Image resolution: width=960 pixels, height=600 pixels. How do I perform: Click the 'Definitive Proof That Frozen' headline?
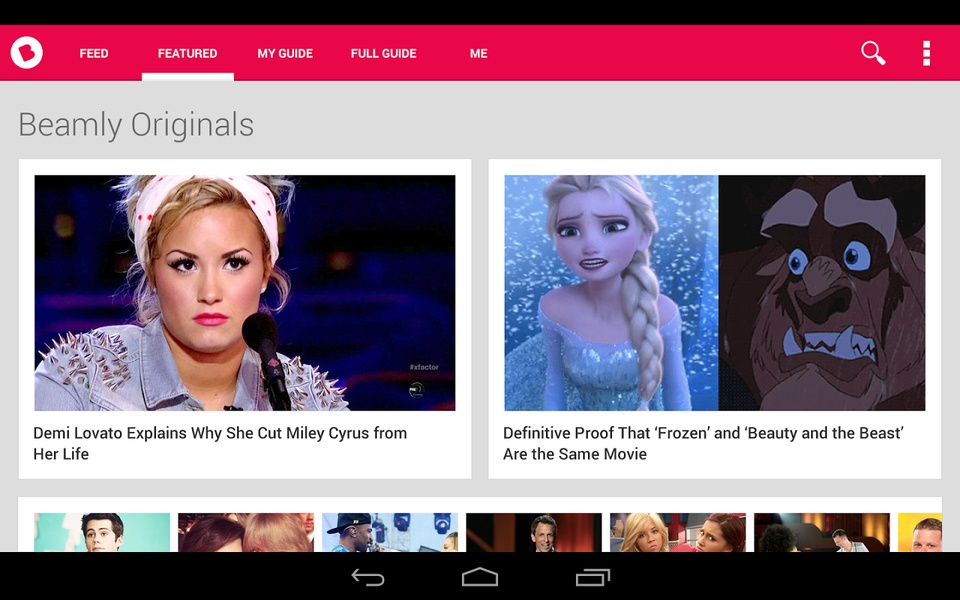(703, 443)
